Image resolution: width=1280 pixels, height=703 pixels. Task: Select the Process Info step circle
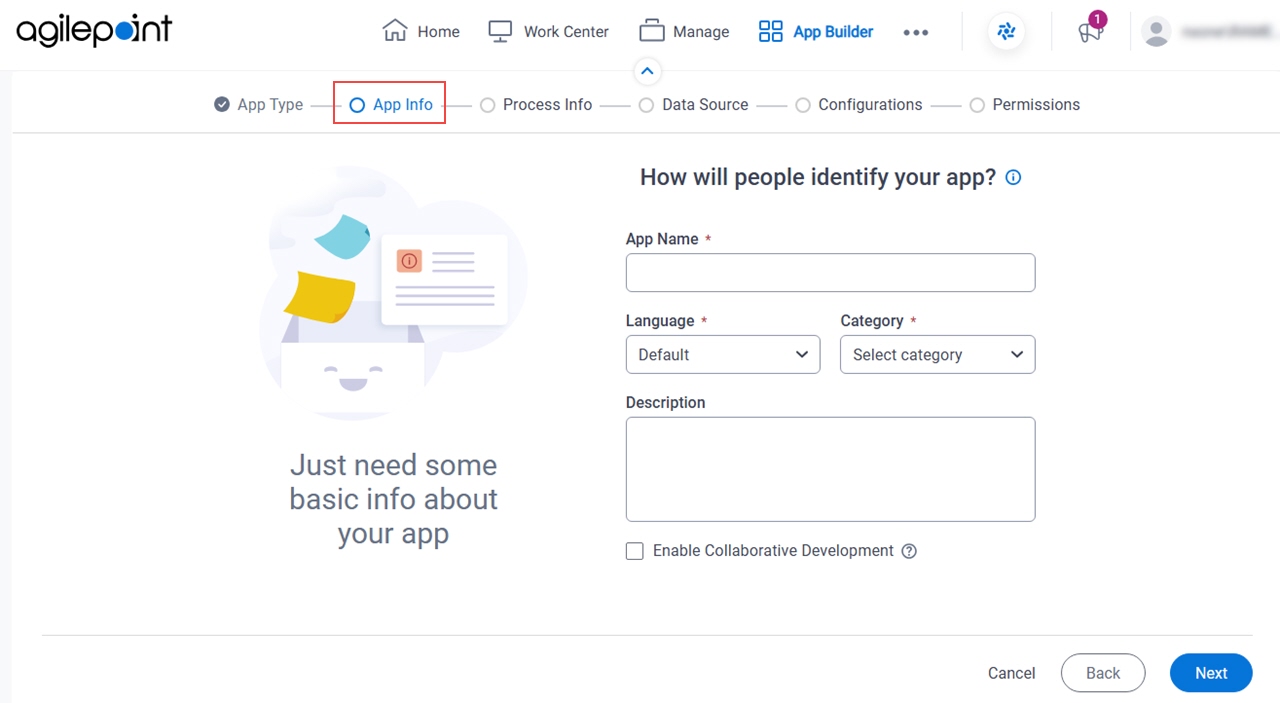[487, 105]
